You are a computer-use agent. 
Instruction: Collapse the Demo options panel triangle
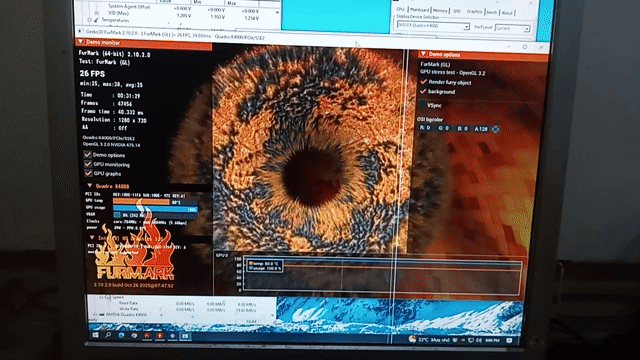[x=424, y=54]
